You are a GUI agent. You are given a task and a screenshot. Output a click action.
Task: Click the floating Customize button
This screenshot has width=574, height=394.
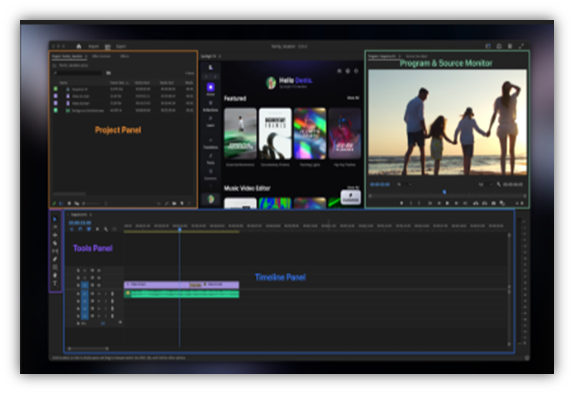coord(351,198)
